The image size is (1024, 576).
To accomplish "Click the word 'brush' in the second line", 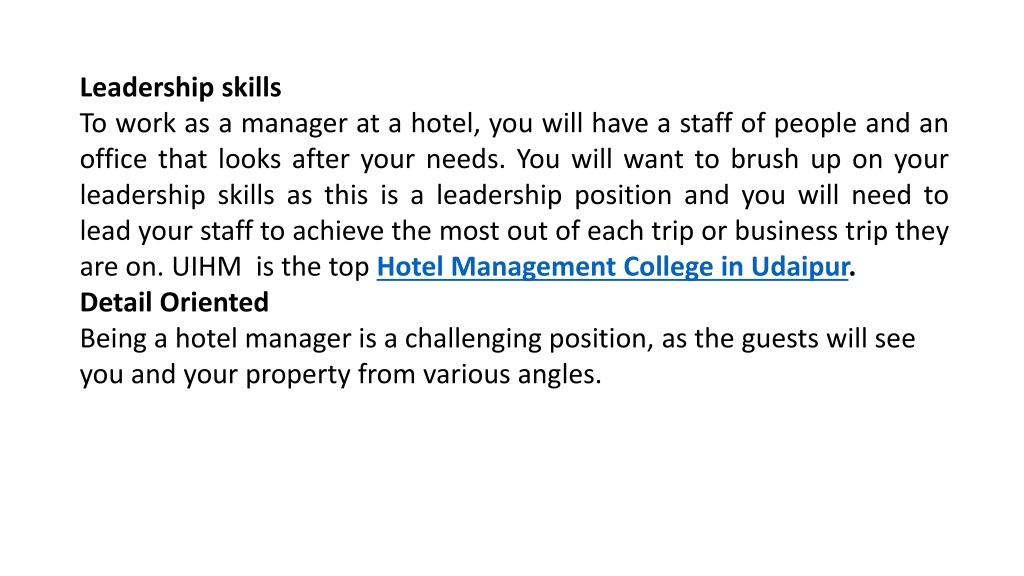I will tap(764, 159).
